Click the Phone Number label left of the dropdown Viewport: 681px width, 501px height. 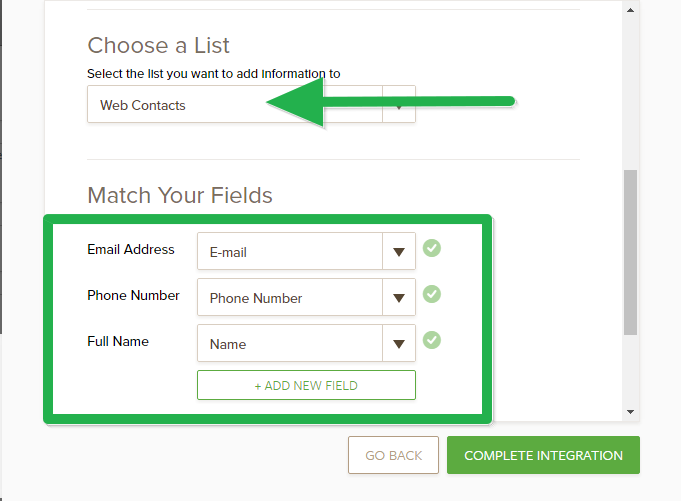click(x=134, y=296)
